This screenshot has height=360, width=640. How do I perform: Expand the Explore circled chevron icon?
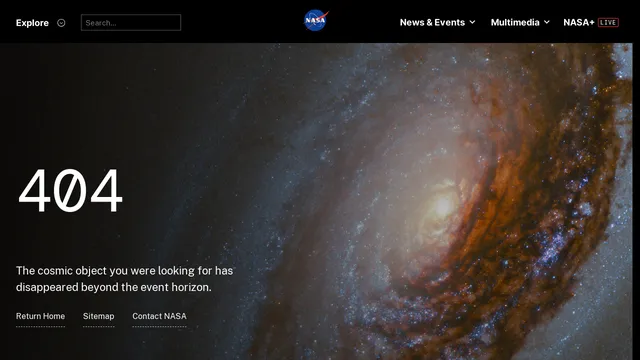point(61,23)
